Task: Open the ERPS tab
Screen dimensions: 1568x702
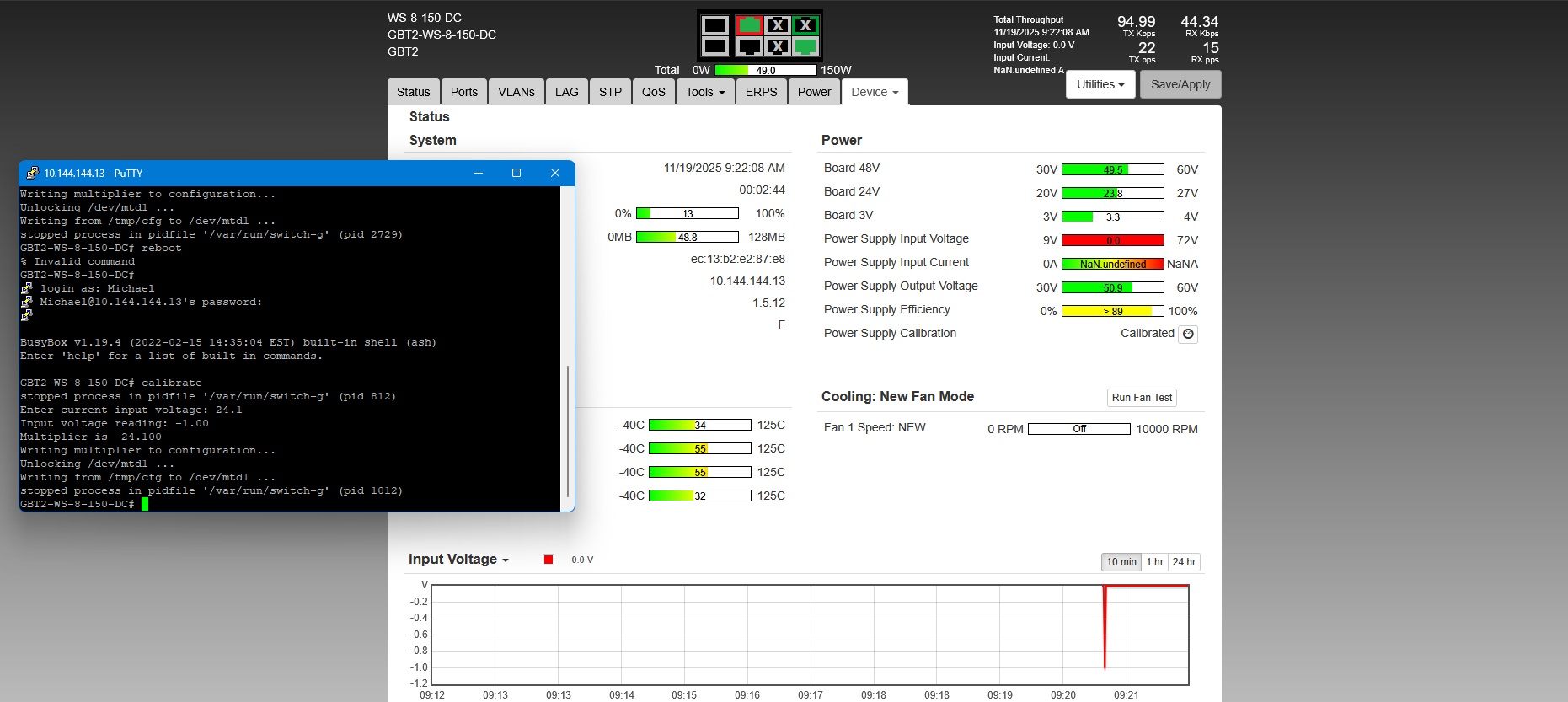Action: [x=761, y=92]
